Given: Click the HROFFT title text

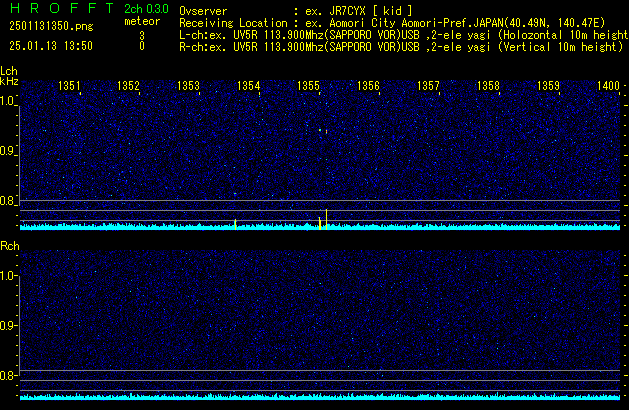Looking at the screenshot, I should tap(62, 8).
